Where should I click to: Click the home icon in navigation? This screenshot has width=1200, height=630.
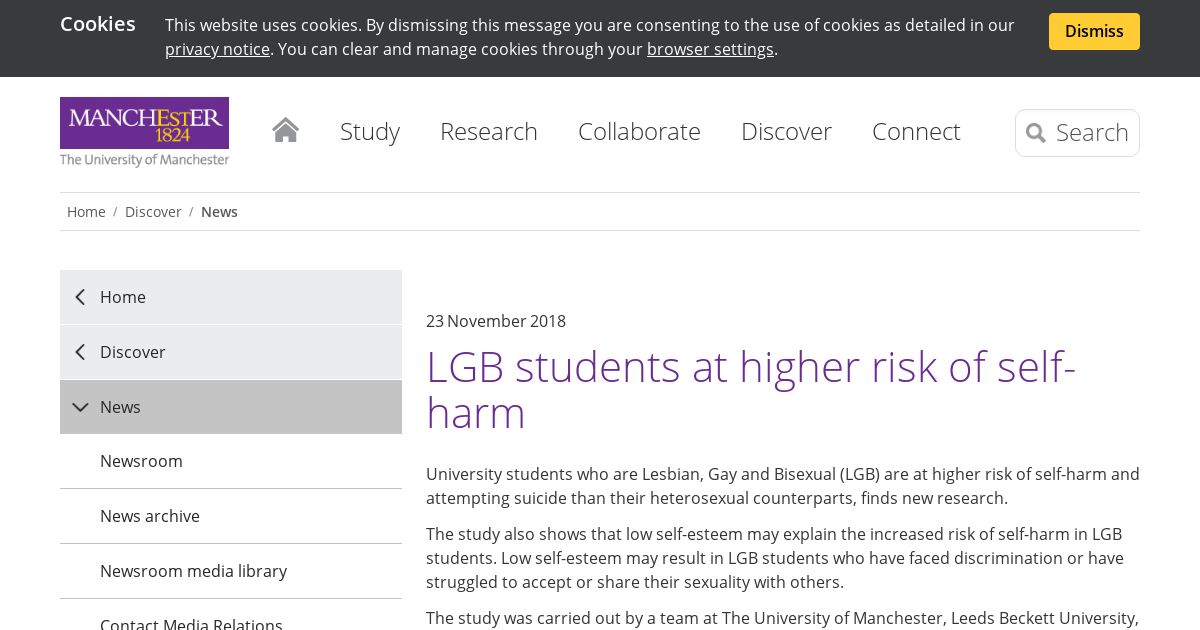click(285, 130)
